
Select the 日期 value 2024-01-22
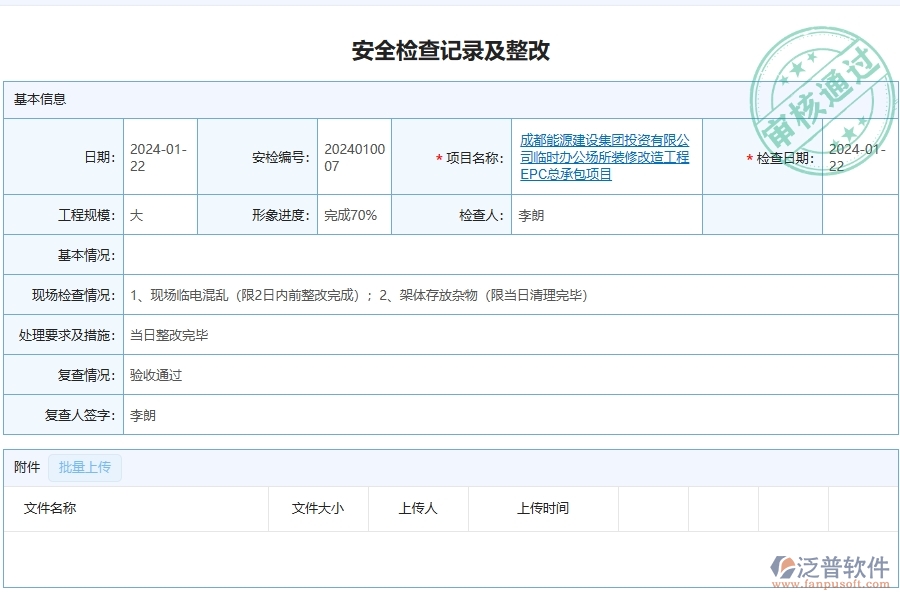[156, 156]
